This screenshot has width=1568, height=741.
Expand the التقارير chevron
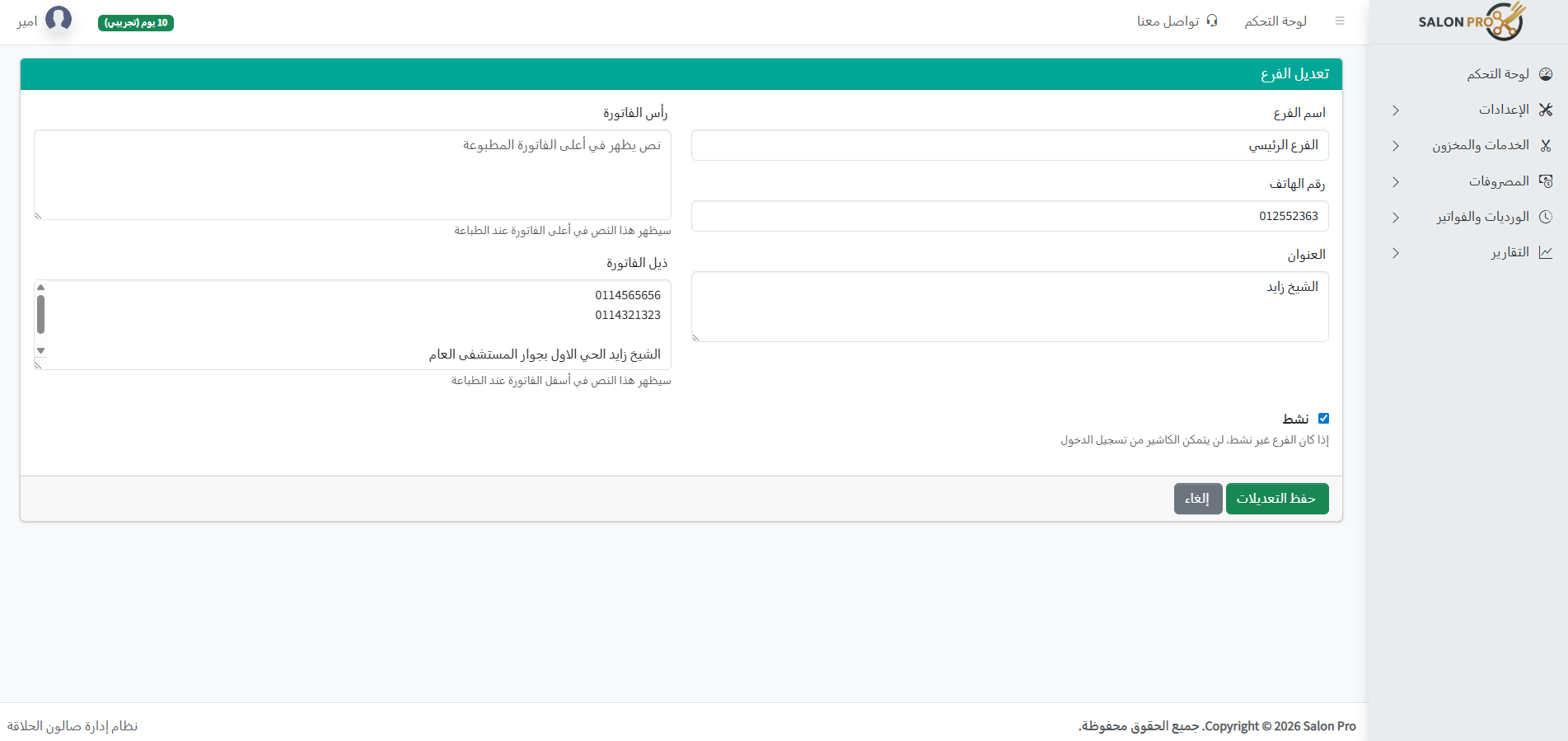pyautogui.click(x=1396, y=253)
